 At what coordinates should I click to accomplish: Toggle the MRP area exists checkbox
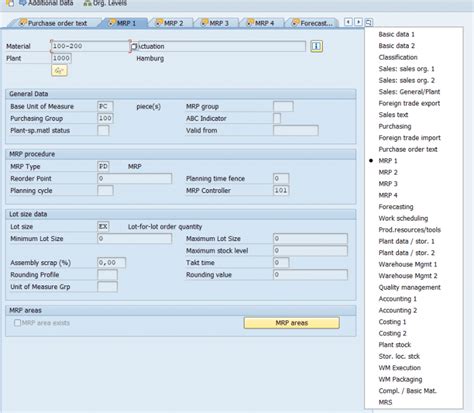click(x=17, y=323)
